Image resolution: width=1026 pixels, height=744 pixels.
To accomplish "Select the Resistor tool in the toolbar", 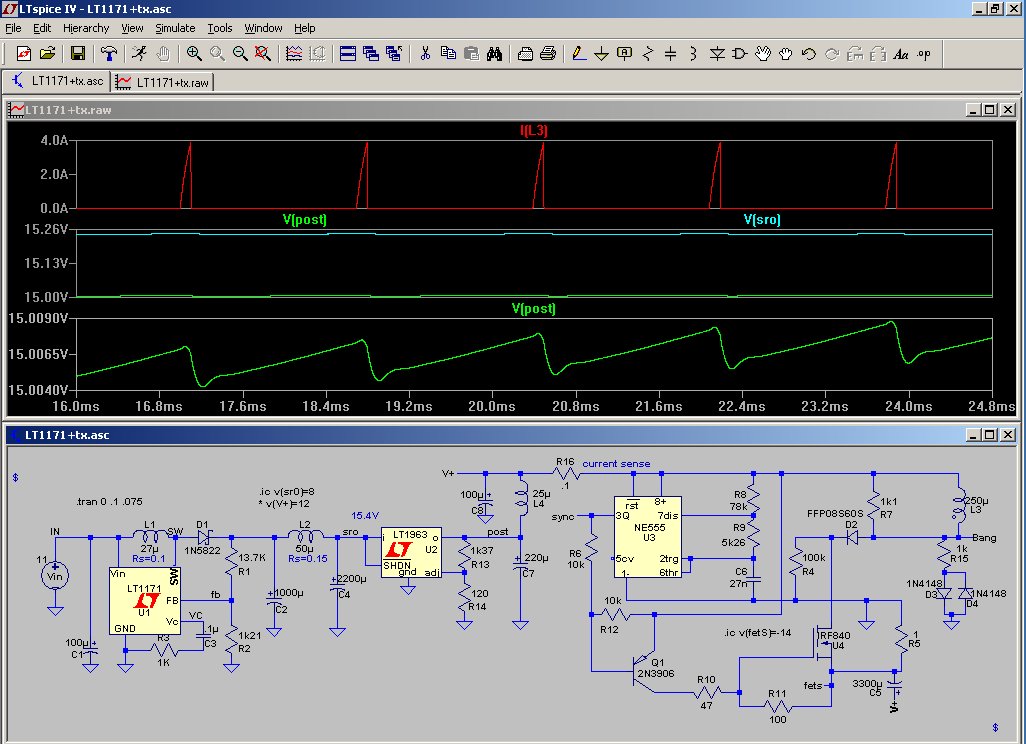I will point(648,54).
